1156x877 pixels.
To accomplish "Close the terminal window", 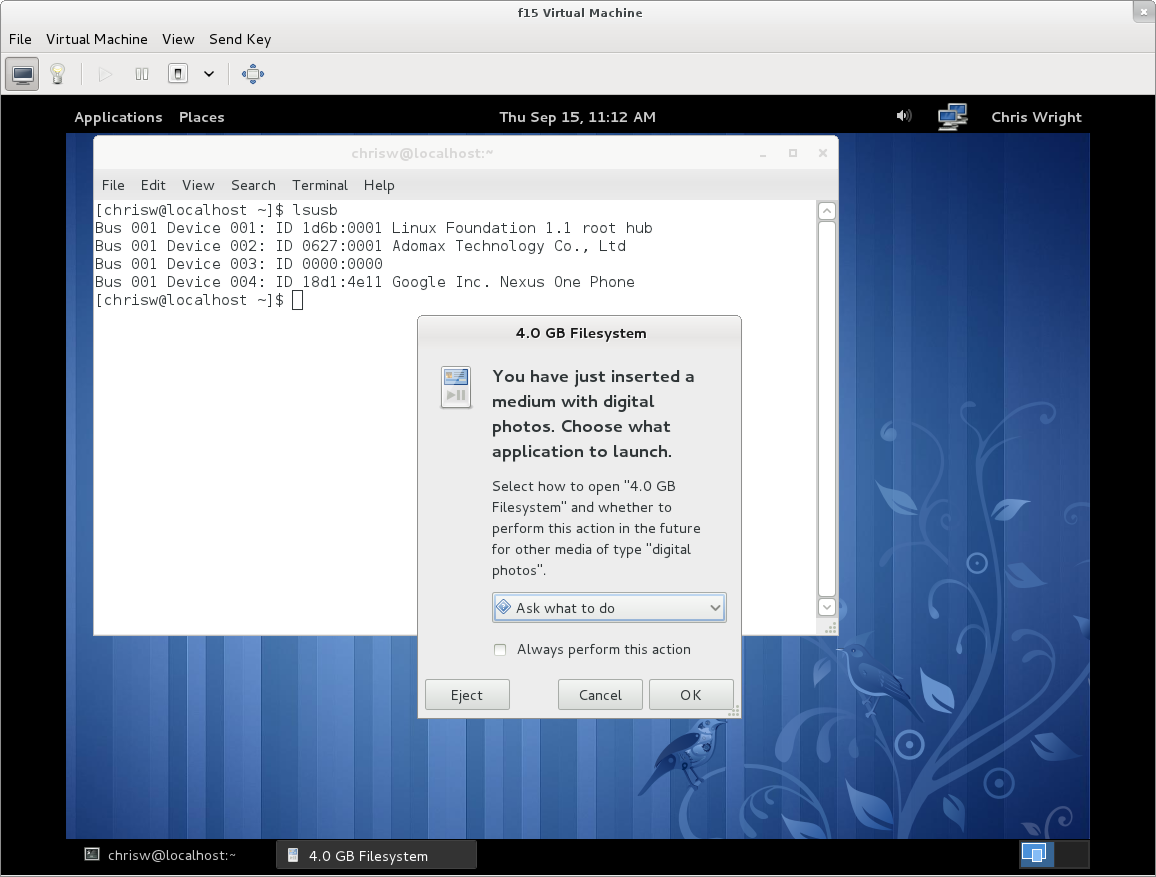I will (823, 153).
